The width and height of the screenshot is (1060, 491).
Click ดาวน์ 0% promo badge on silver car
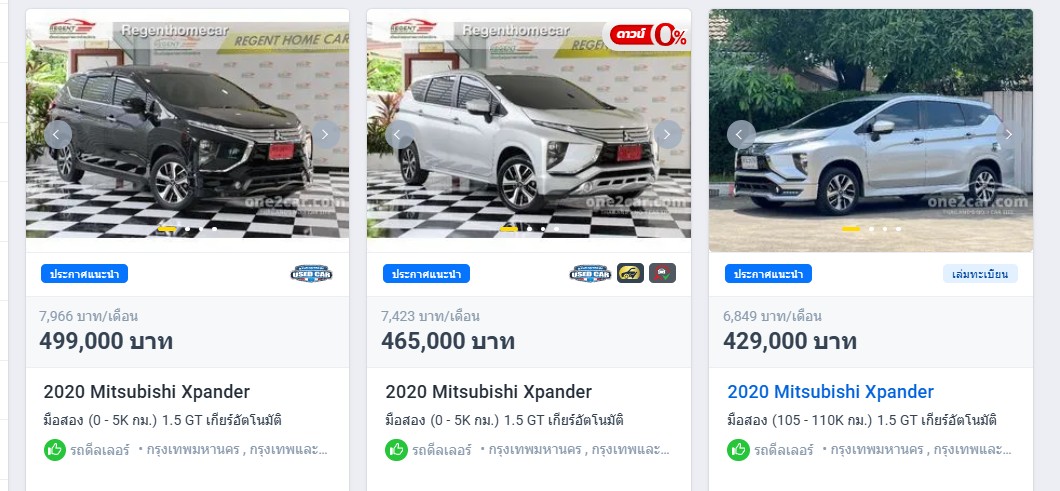coord(648,35)
